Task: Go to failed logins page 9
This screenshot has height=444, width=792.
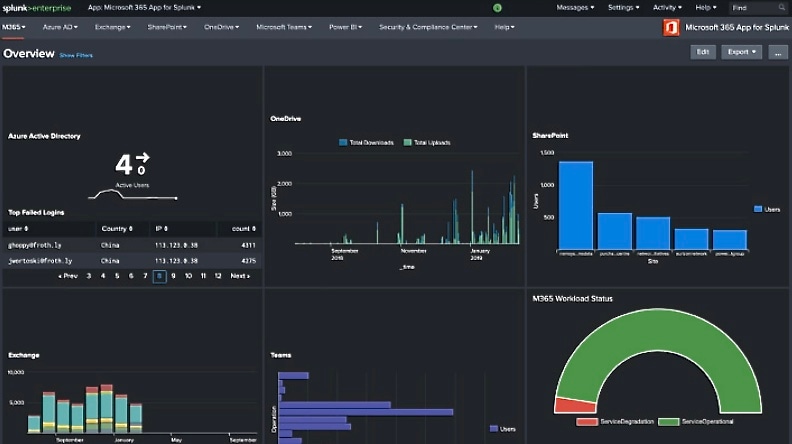Action: point(173,276)
